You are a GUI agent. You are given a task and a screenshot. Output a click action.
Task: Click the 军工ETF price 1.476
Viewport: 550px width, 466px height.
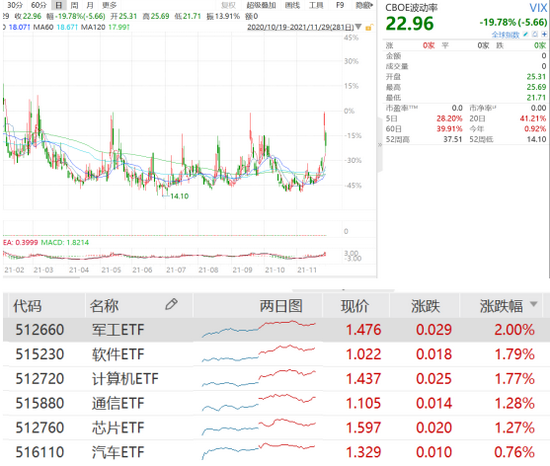(x=363, y=330)
